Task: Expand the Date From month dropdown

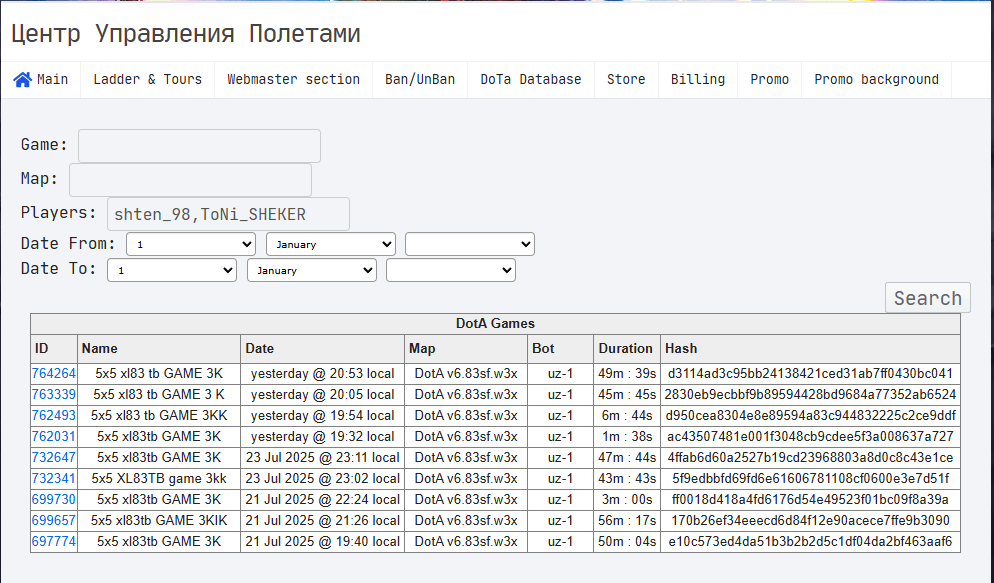Action: point(331,244)
